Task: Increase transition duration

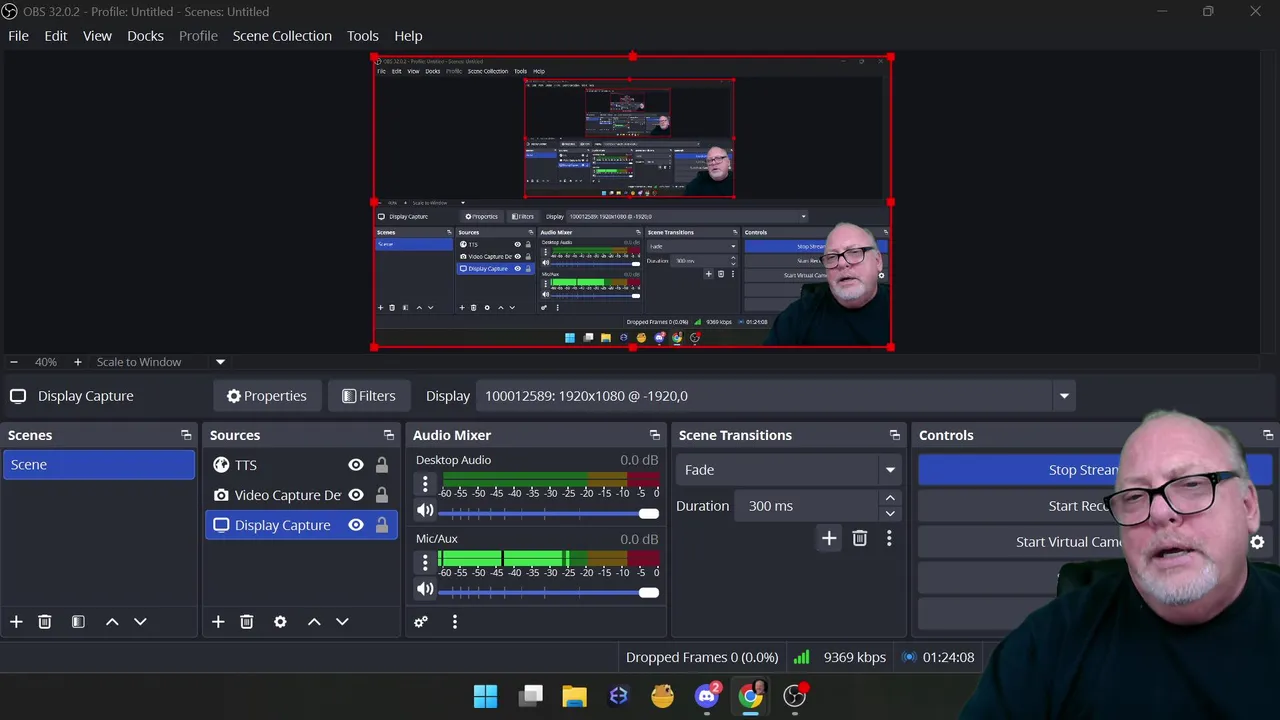Action: click(x=890, y=498)
